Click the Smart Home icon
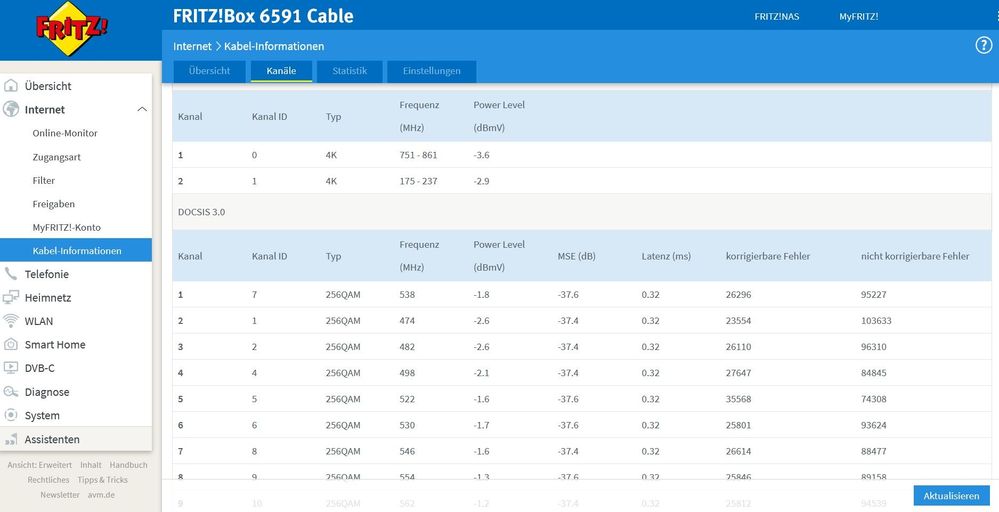The height and width of the screenshot is (512, 999). pyautogui.click(x=11, y=345)
